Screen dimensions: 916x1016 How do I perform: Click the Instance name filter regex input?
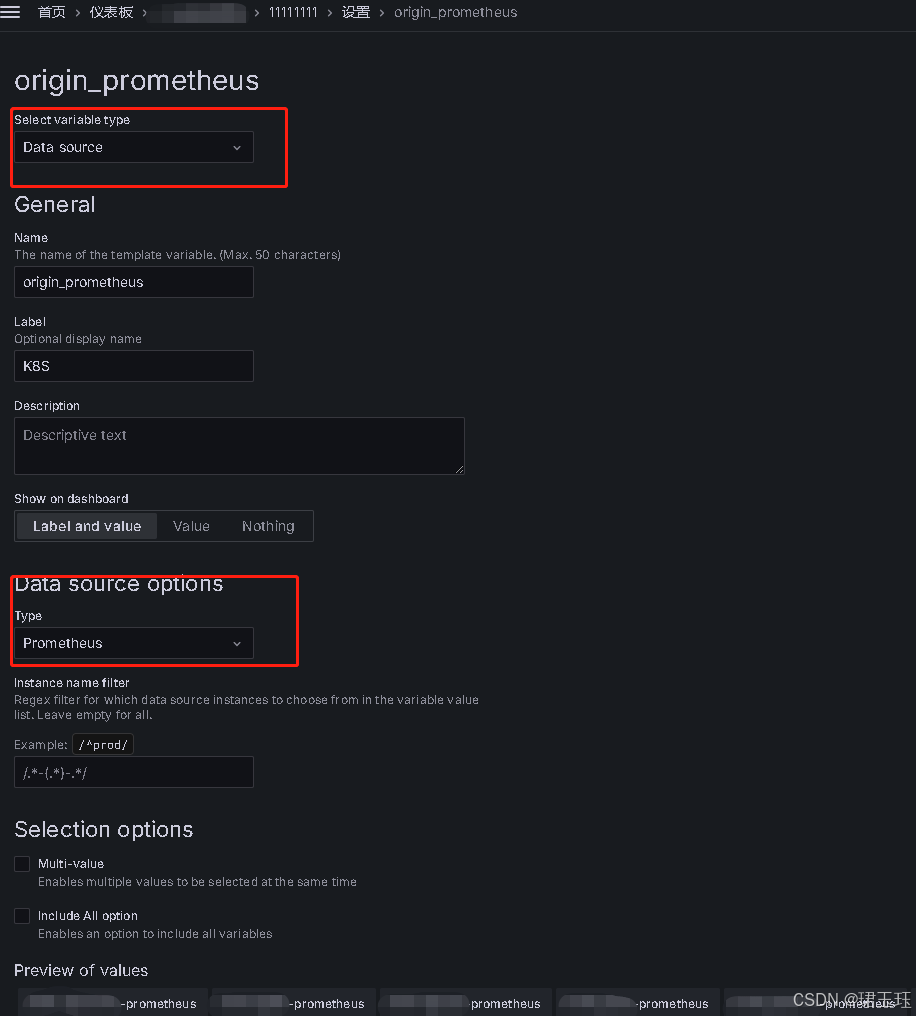pos(133,771)
